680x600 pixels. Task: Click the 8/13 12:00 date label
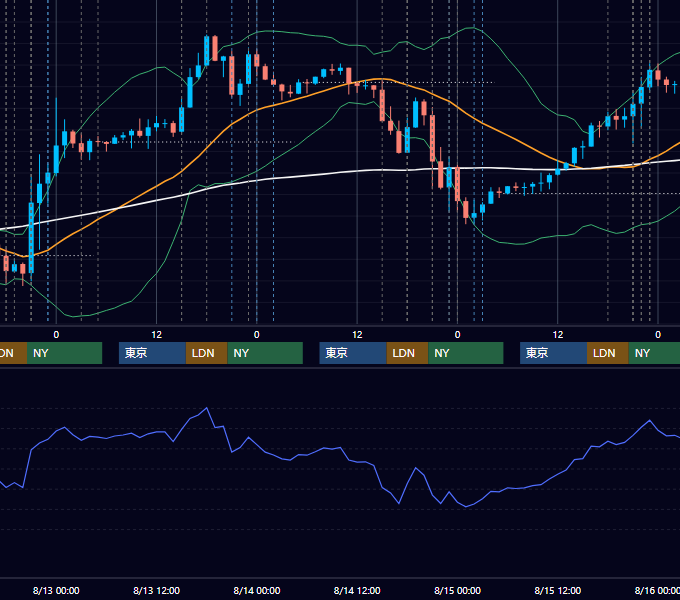(x=156, y=590)
